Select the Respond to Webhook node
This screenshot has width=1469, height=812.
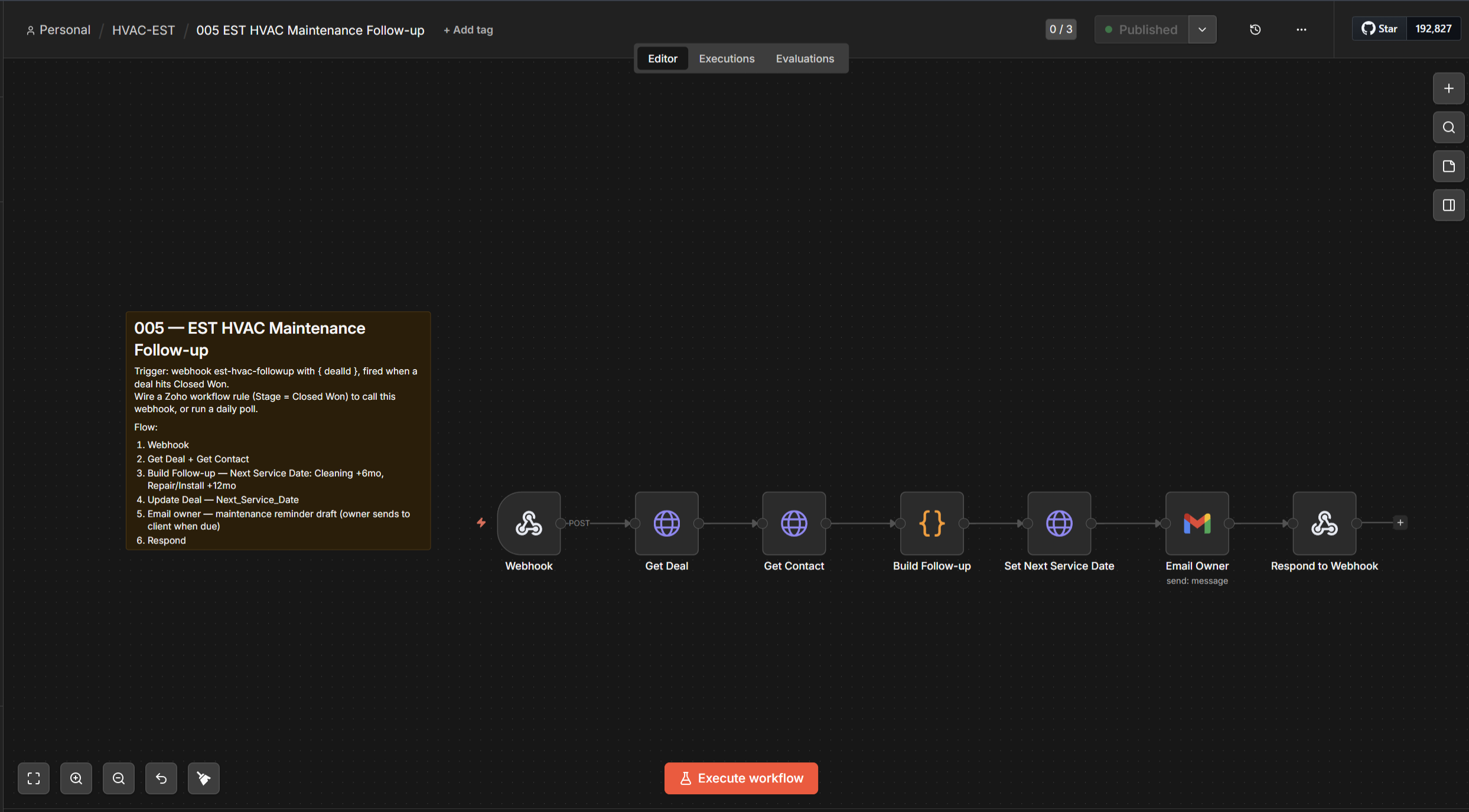pyautogui.click(x=1324, y=523)
